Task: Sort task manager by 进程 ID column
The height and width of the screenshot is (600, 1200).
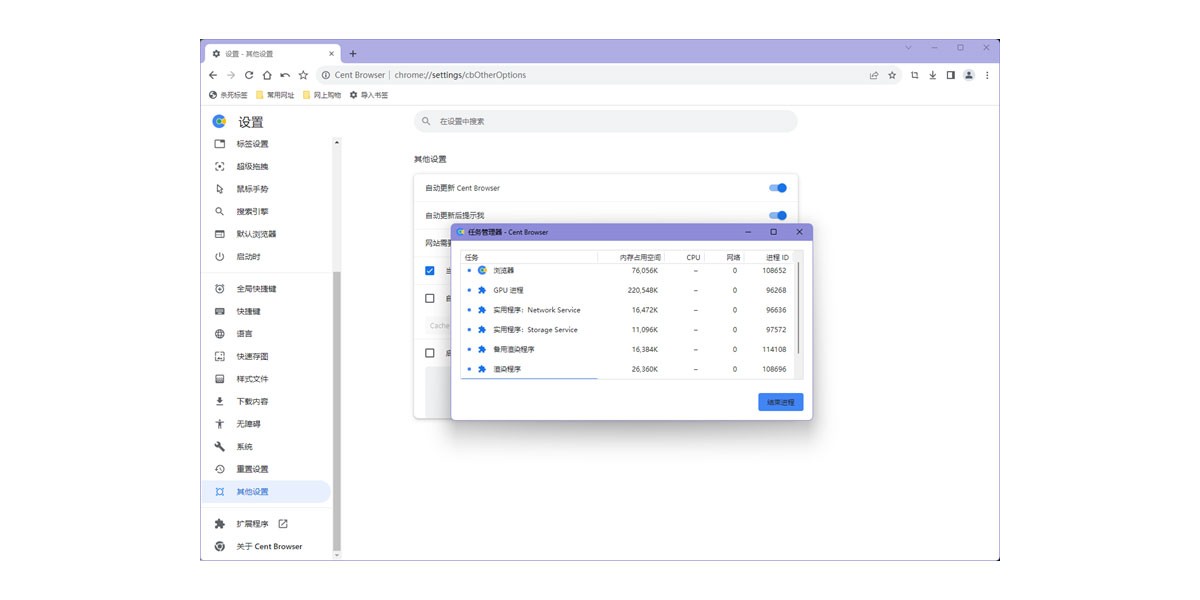Action: click(768, 257)
